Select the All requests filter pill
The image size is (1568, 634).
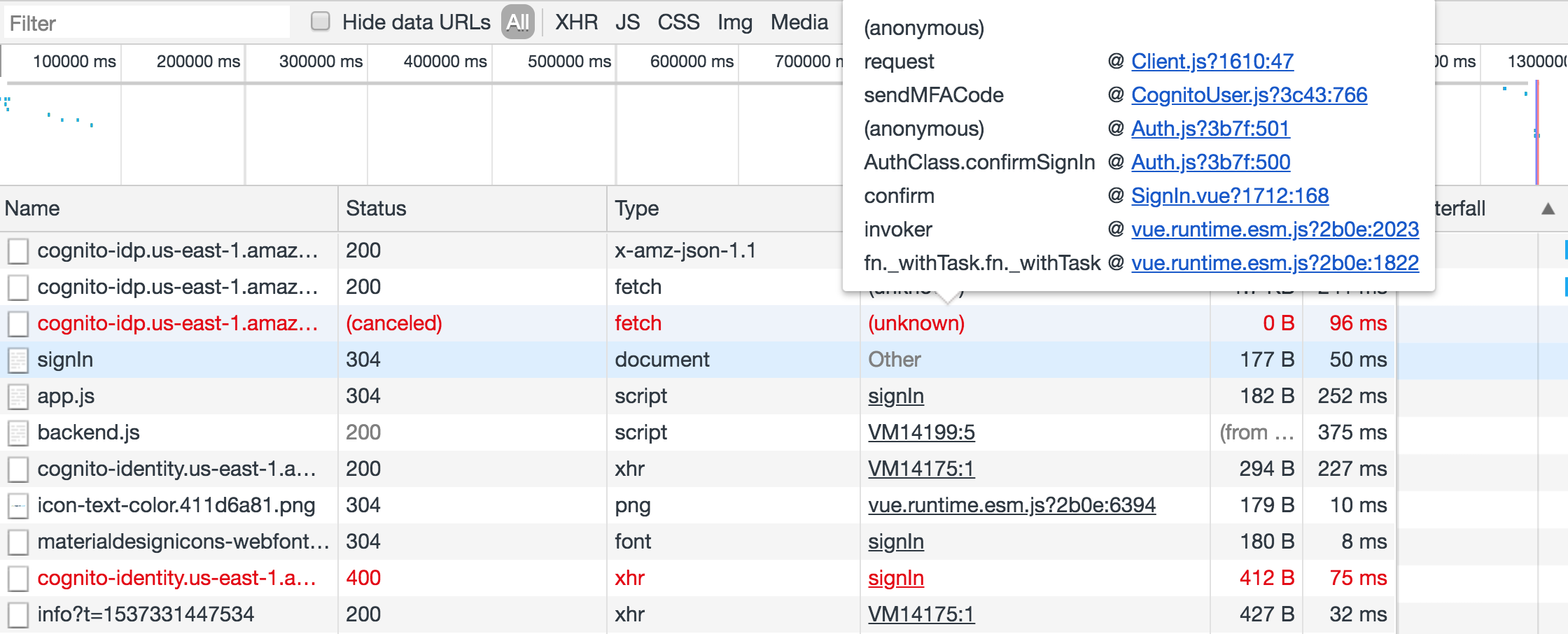tap(517, 22)
